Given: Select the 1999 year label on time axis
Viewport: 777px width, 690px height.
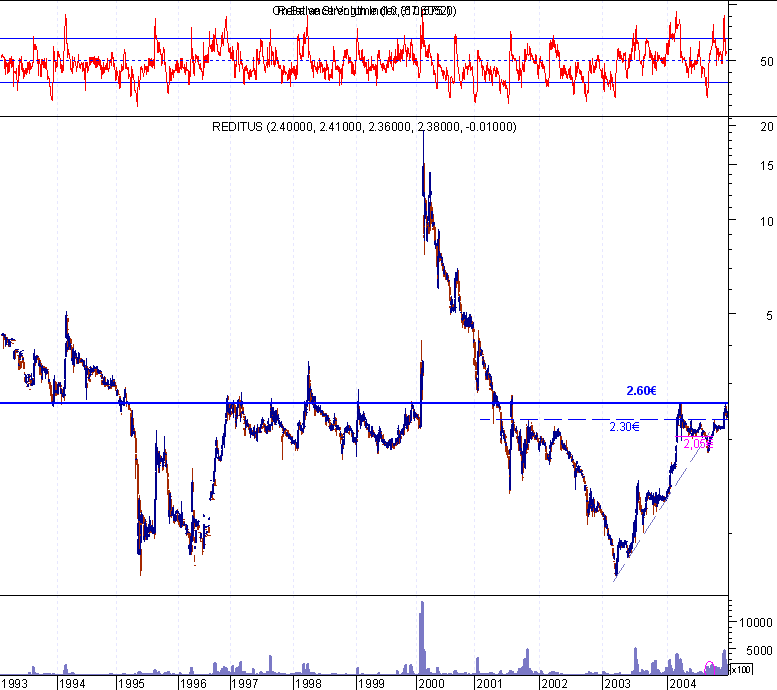Looking at the screenshot, I should [371, 684].
